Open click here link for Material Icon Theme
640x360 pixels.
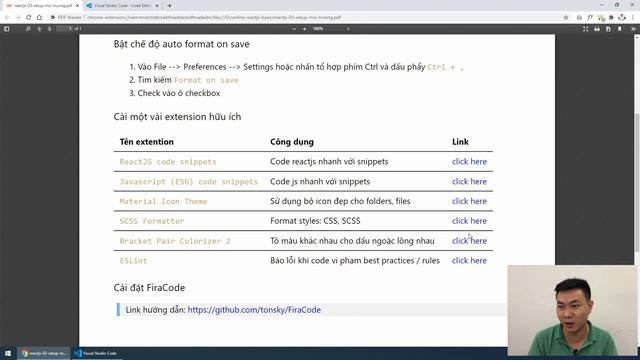click(469, 201)
